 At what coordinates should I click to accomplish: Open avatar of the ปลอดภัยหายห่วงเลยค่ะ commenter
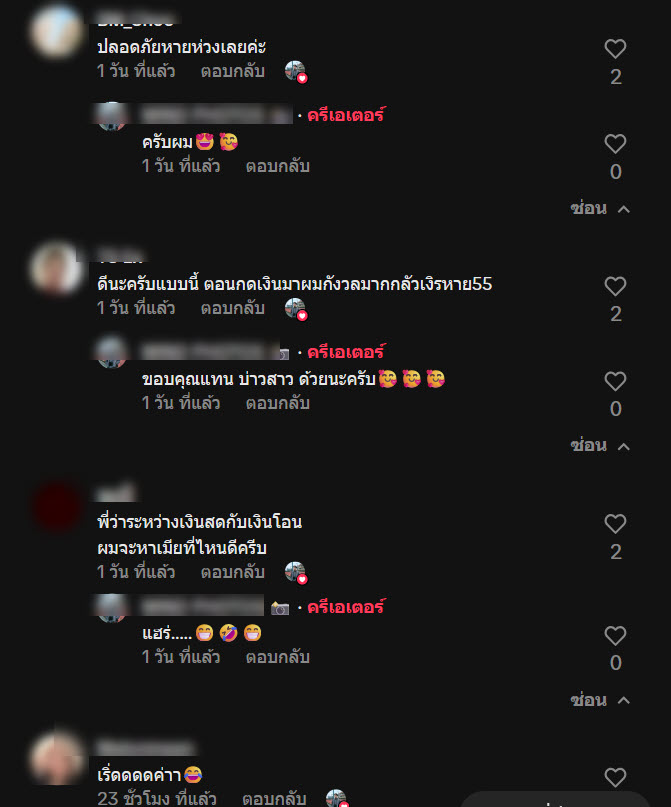coord(57,31)
